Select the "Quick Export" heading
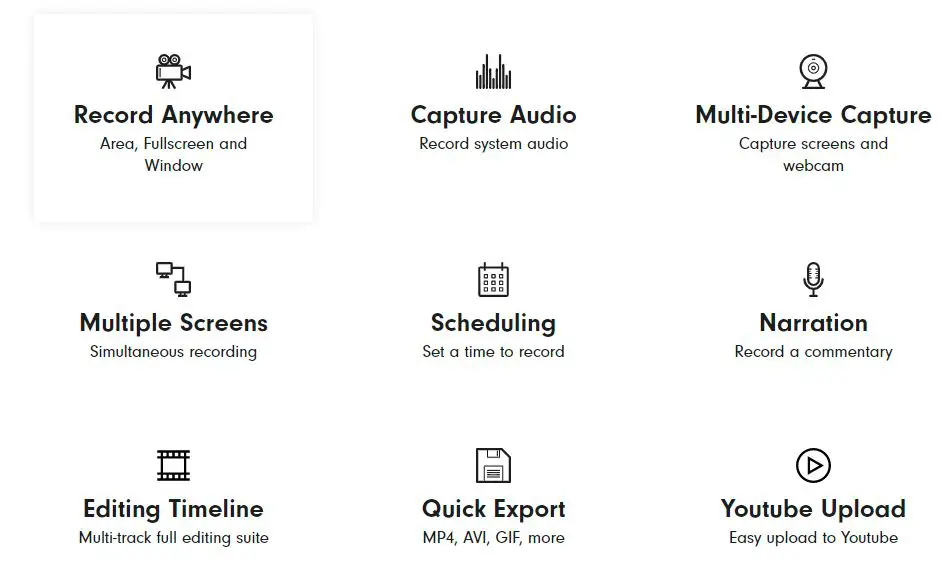The image size is (950, 577). pos(493,509)
